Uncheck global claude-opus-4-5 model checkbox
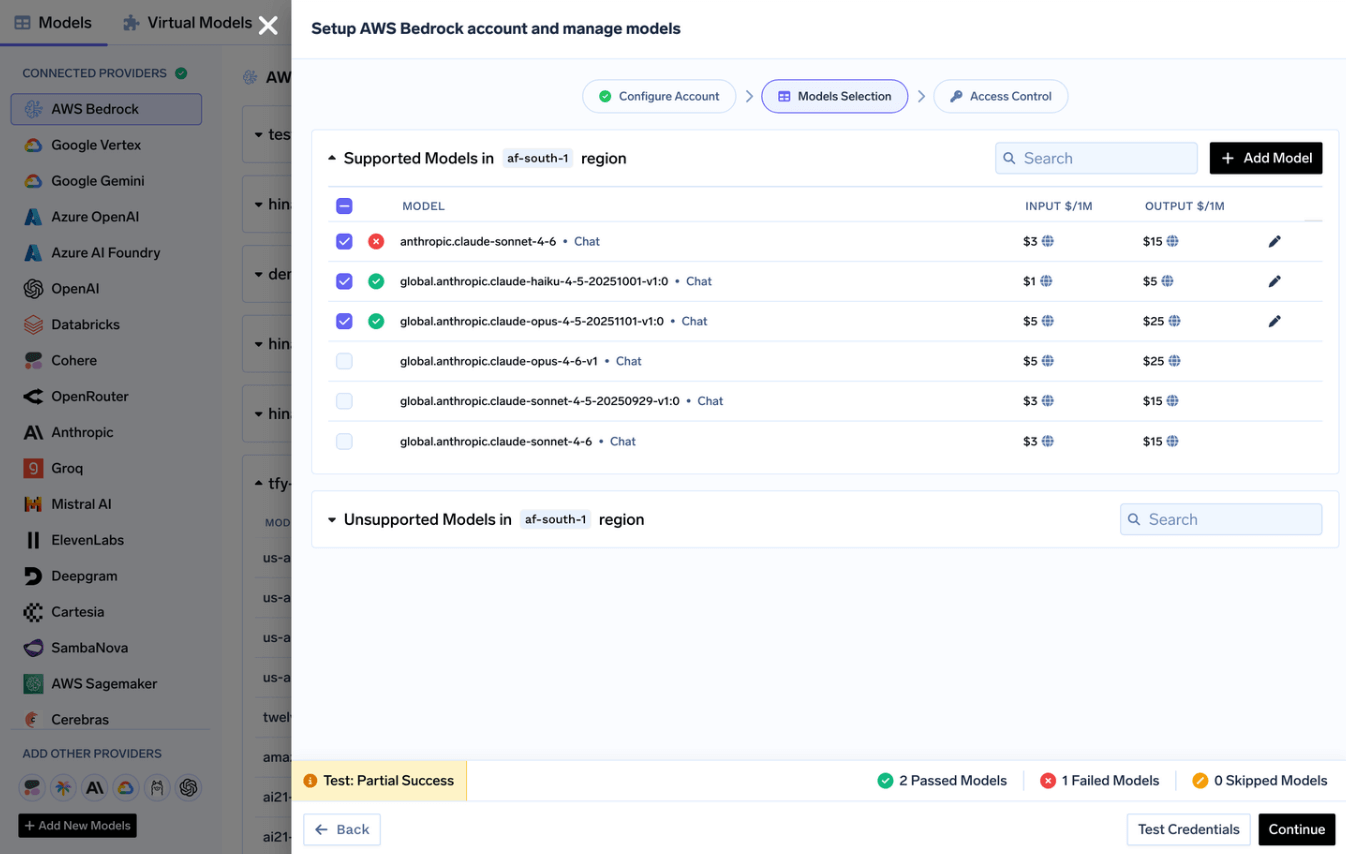1346x854 pixels. click(344, 321)
